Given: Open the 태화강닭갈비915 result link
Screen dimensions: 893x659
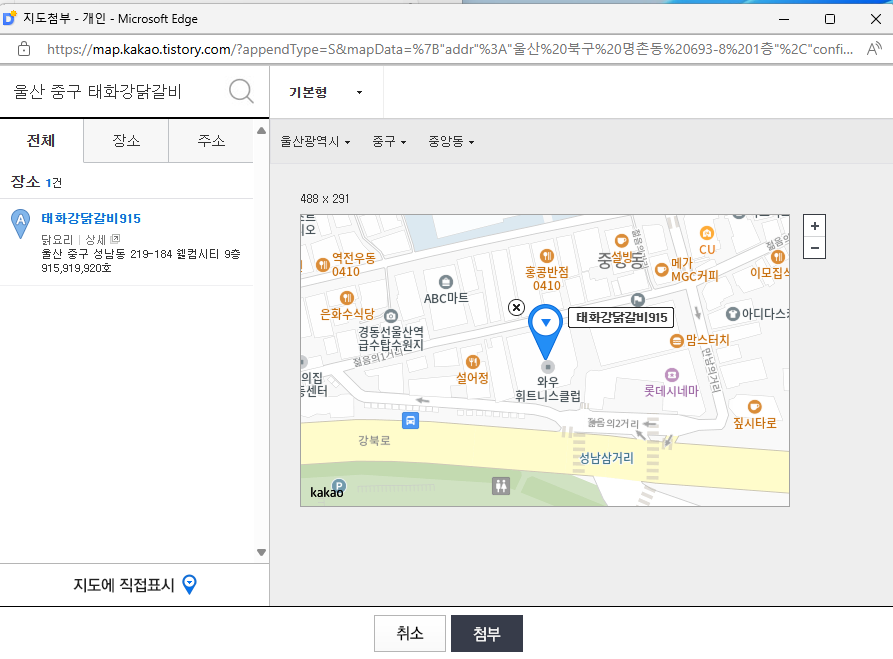Looking at the screenshot, I should click(91, 218).
